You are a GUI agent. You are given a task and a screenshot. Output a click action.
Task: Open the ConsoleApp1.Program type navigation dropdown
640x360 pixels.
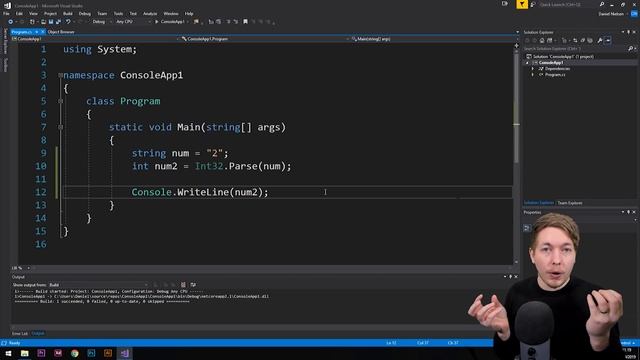click(x=264, y=39)
